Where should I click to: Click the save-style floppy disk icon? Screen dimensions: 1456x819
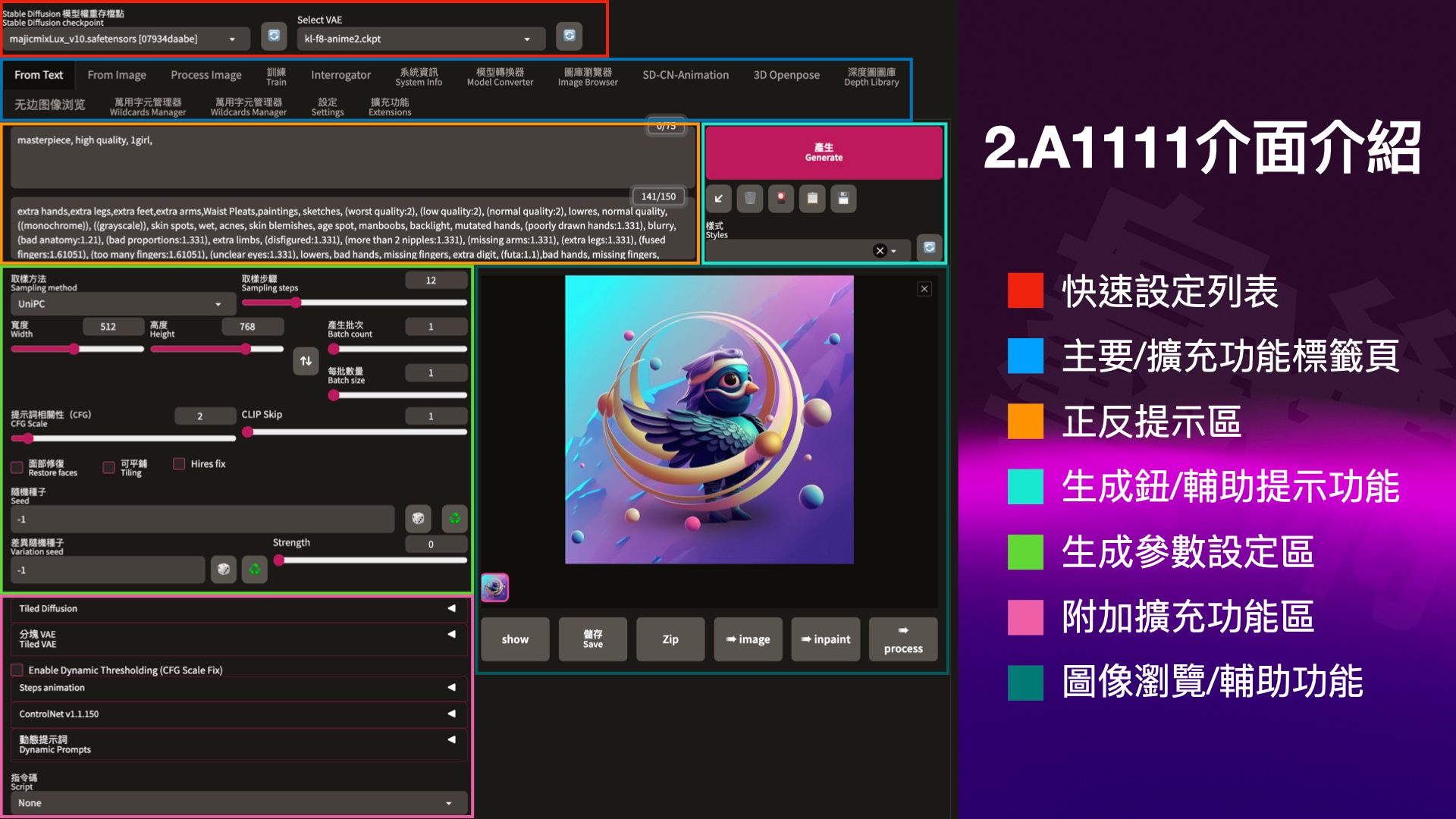coord(843,199)
